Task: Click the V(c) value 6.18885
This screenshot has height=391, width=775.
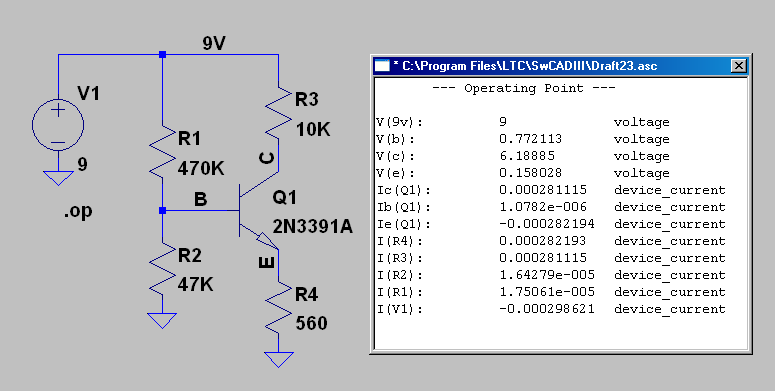Action: click(527, 156)
